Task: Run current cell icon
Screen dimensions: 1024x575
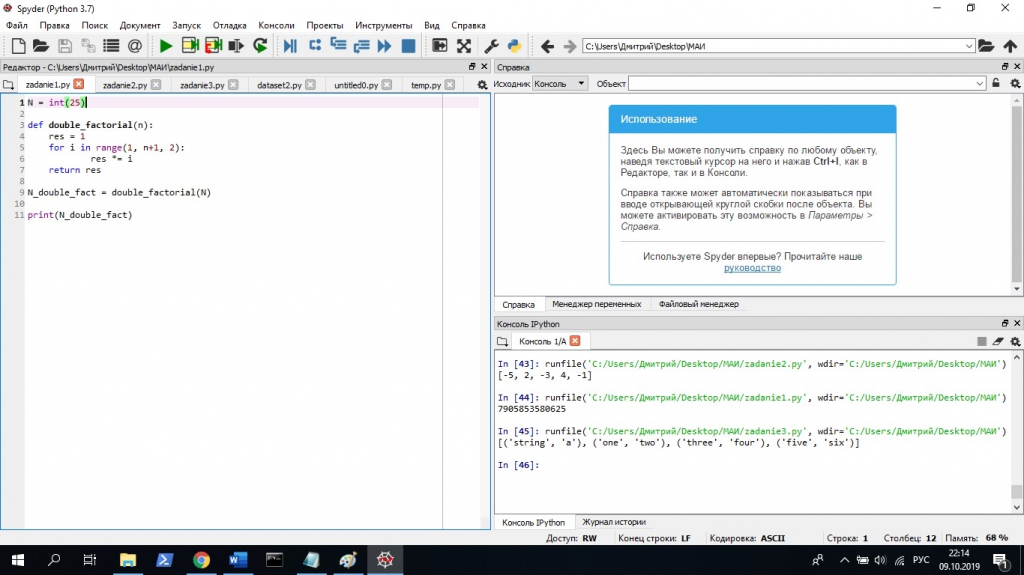Action: tap(190, 46)
